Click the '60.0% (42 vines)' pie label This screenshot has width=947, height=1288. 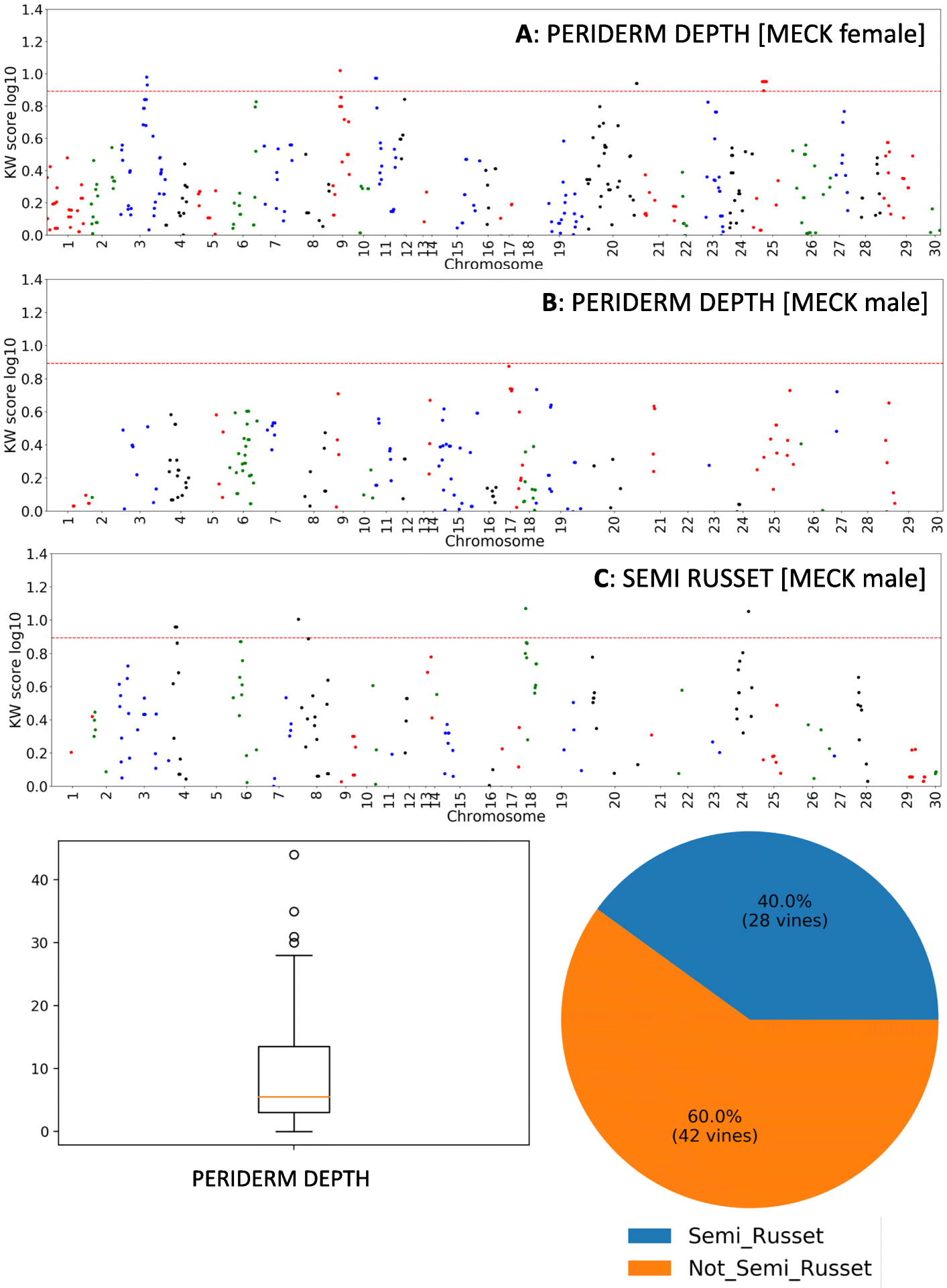714,1126
